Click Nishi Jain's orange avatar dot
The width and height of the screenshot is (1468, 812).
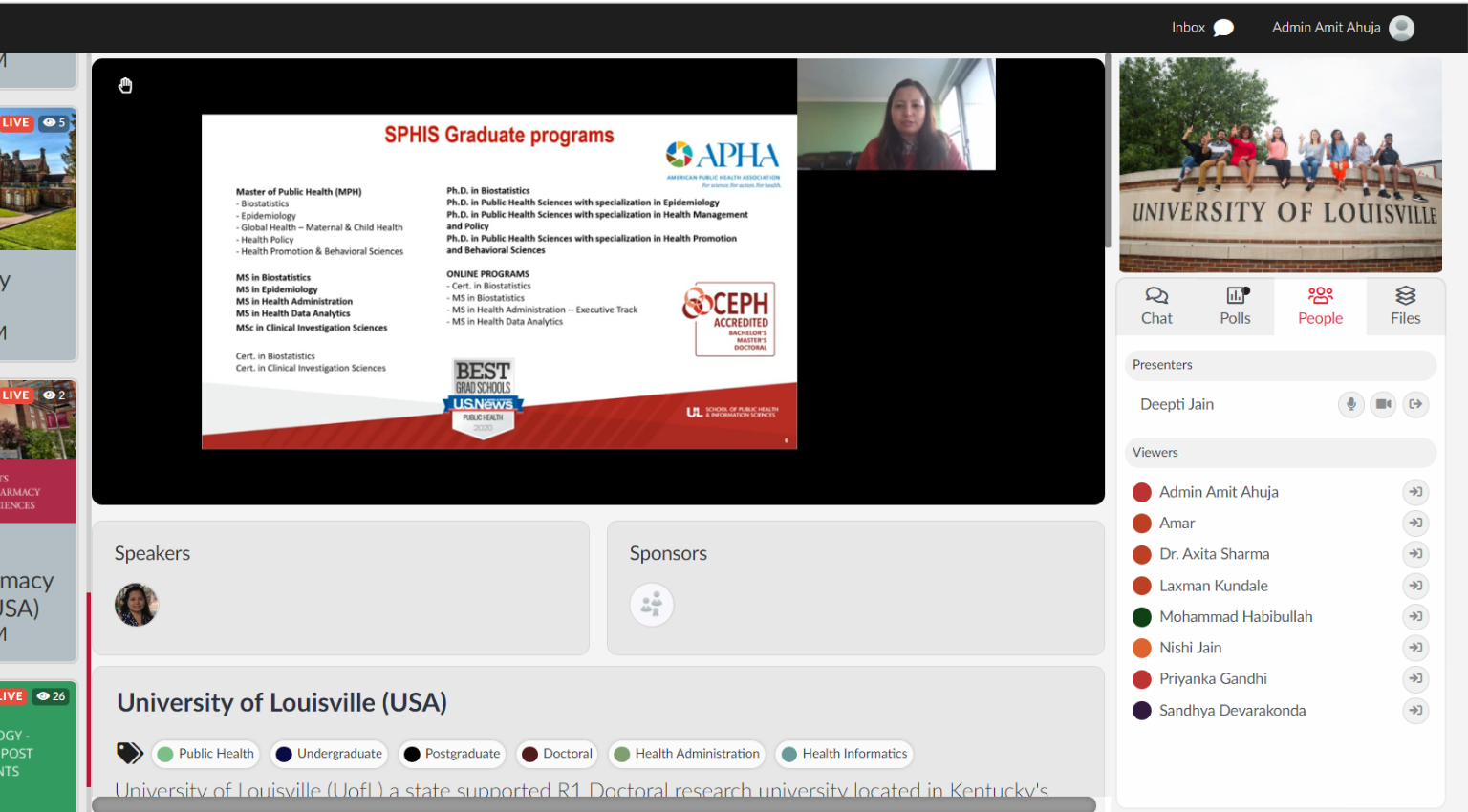[x=1141, y=649]
